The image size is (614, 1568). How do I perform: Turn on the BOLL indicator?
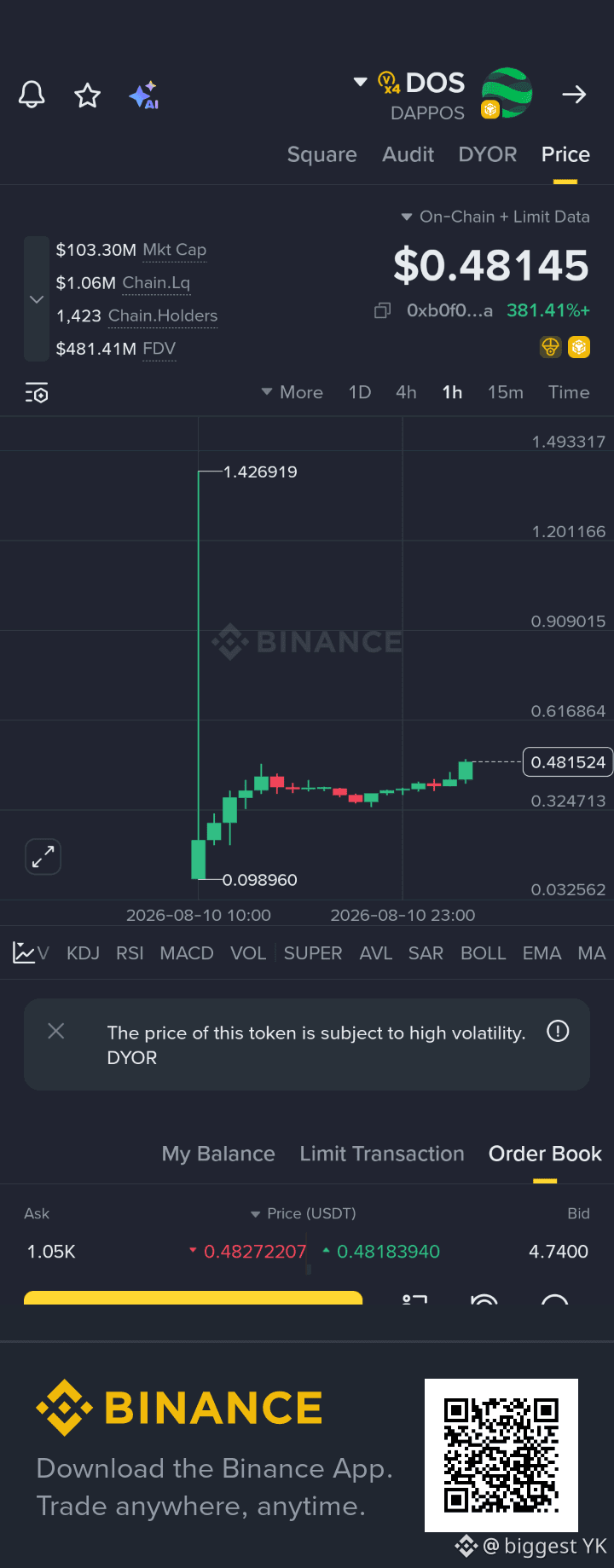[484, 953]
